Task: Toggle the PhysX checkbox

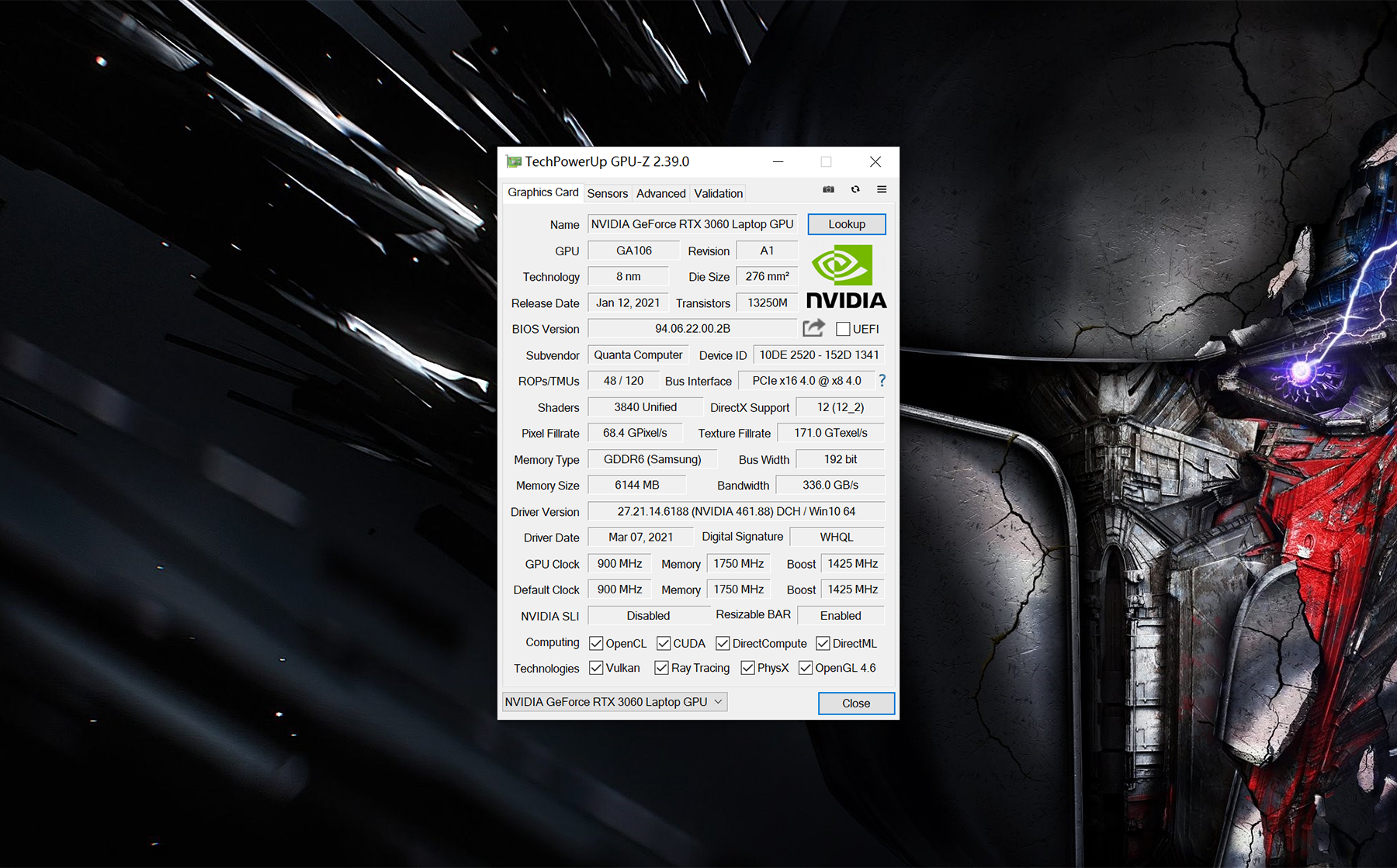Action: [x=747, y=668]
